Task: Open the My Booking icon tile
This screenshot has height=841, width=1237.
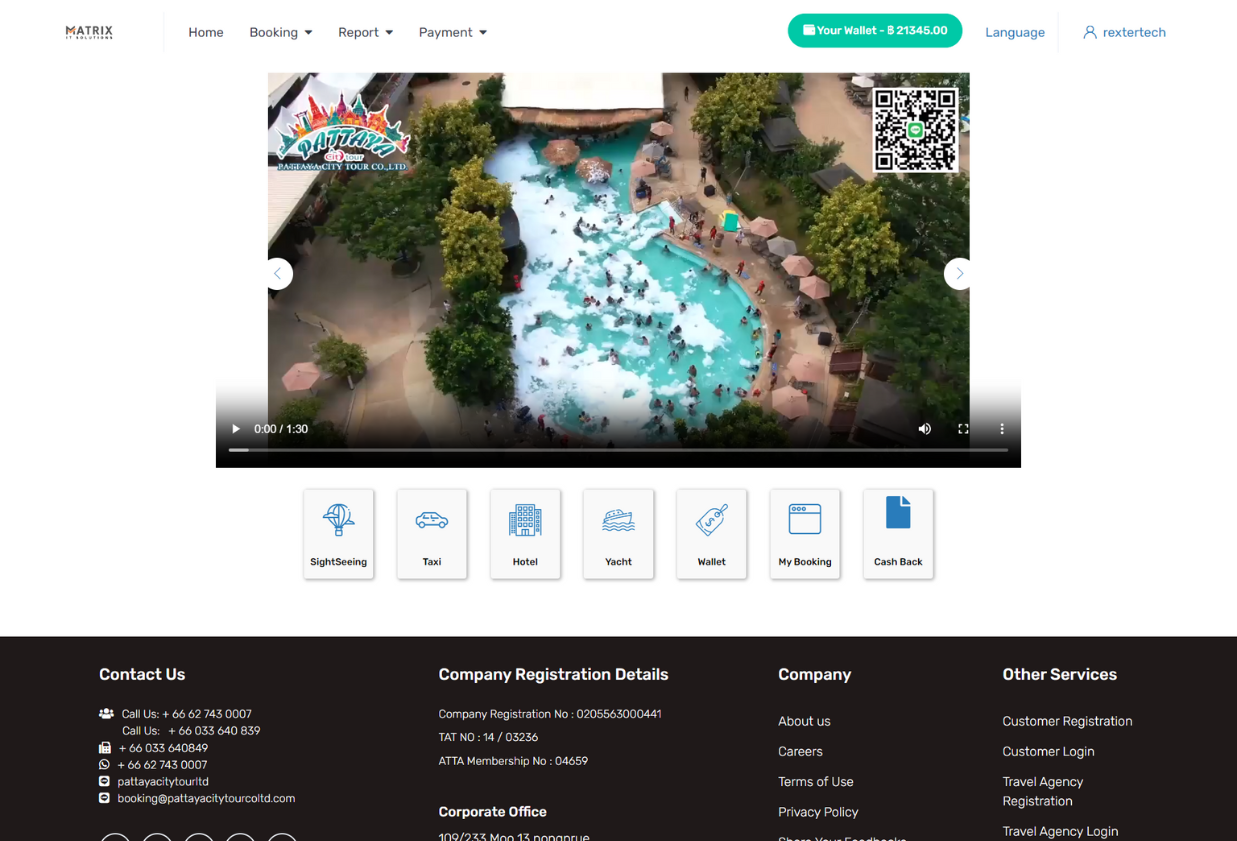Action: tap(805, 533)
